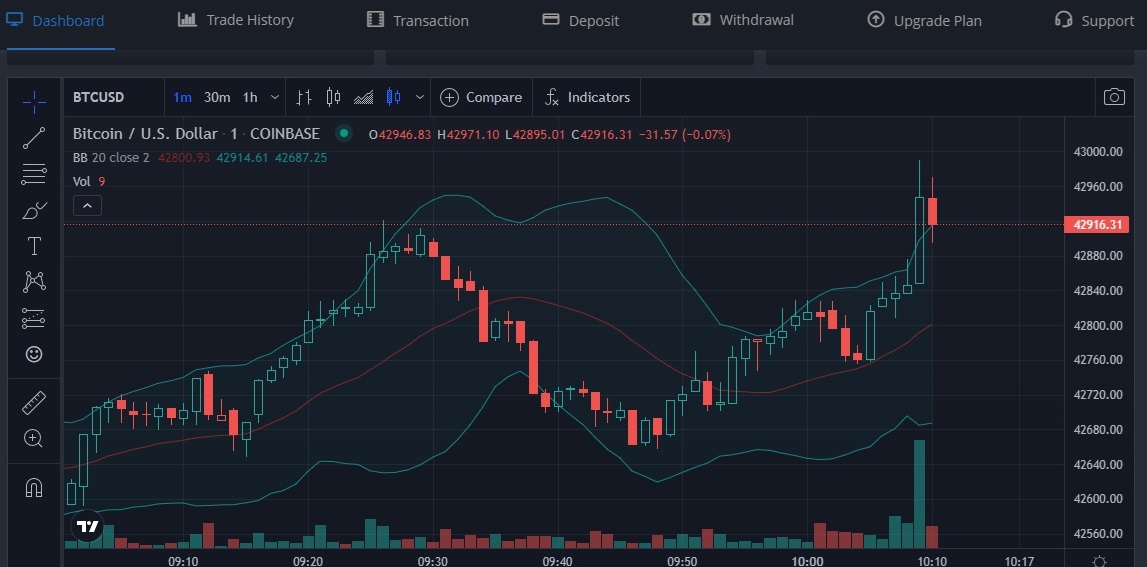Click the Compare symbol button
The width and height of the screenshot is (1147, 567).
(481, 97)
